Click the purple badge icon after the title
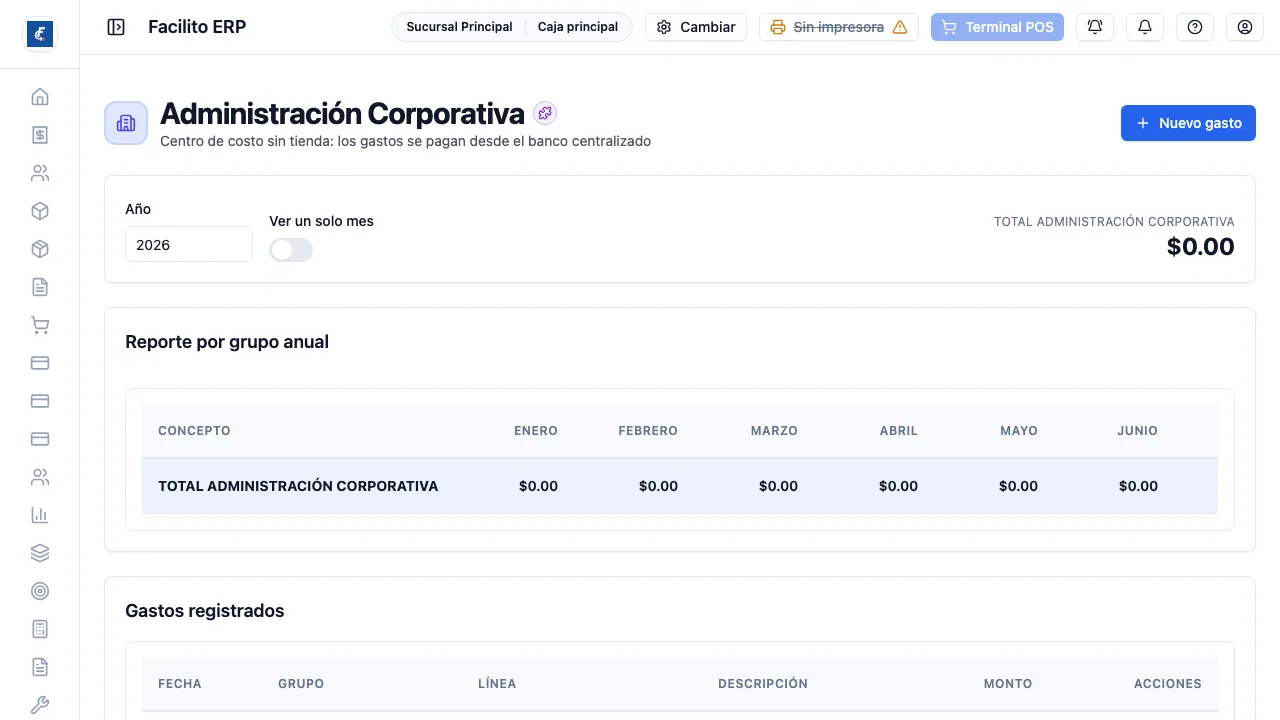This screenshot has width=1280, height=720. click(545, 113)
